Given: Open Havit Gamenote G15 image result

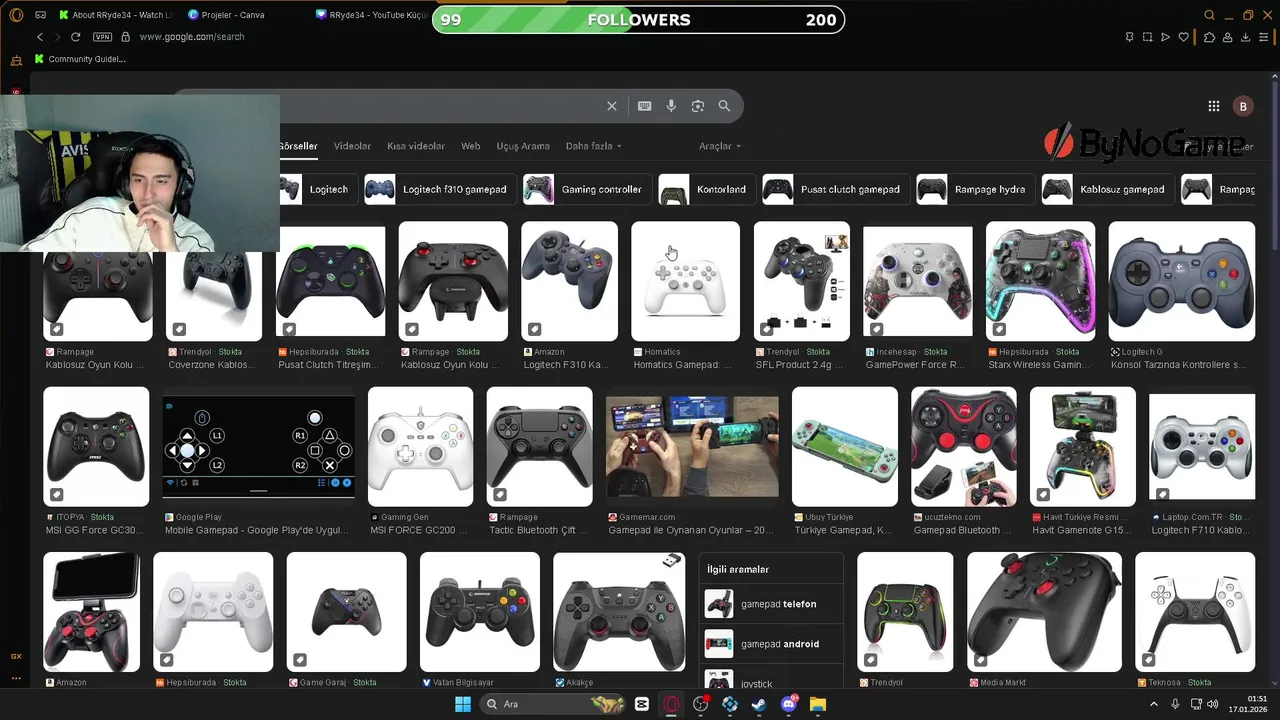Looking at the screenshot, I should pyautogui.click(x=1083, y=446).
